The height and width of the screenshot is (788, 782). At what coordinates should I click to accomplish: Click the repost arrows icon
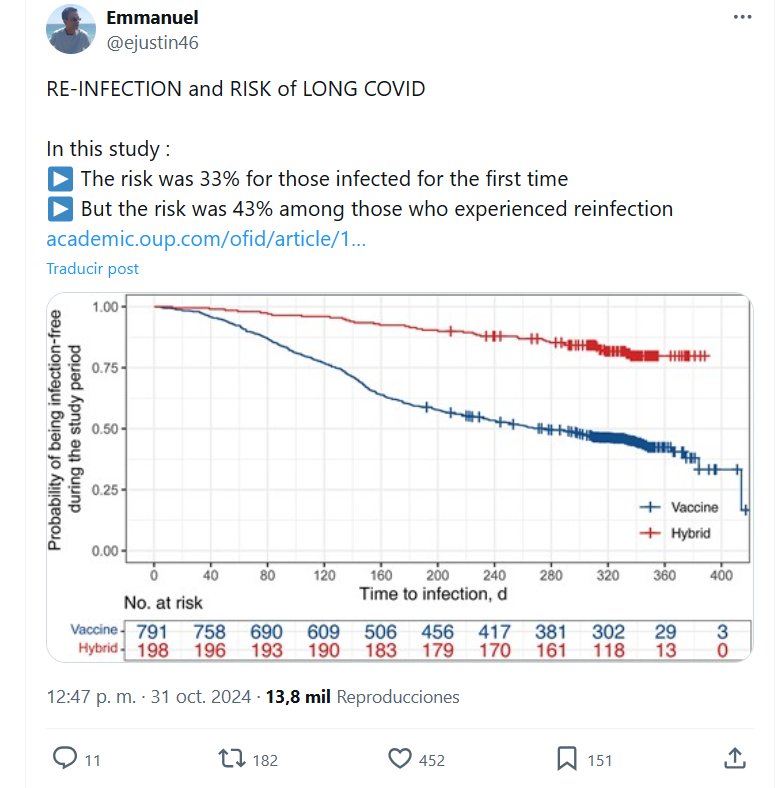point(231,759)
